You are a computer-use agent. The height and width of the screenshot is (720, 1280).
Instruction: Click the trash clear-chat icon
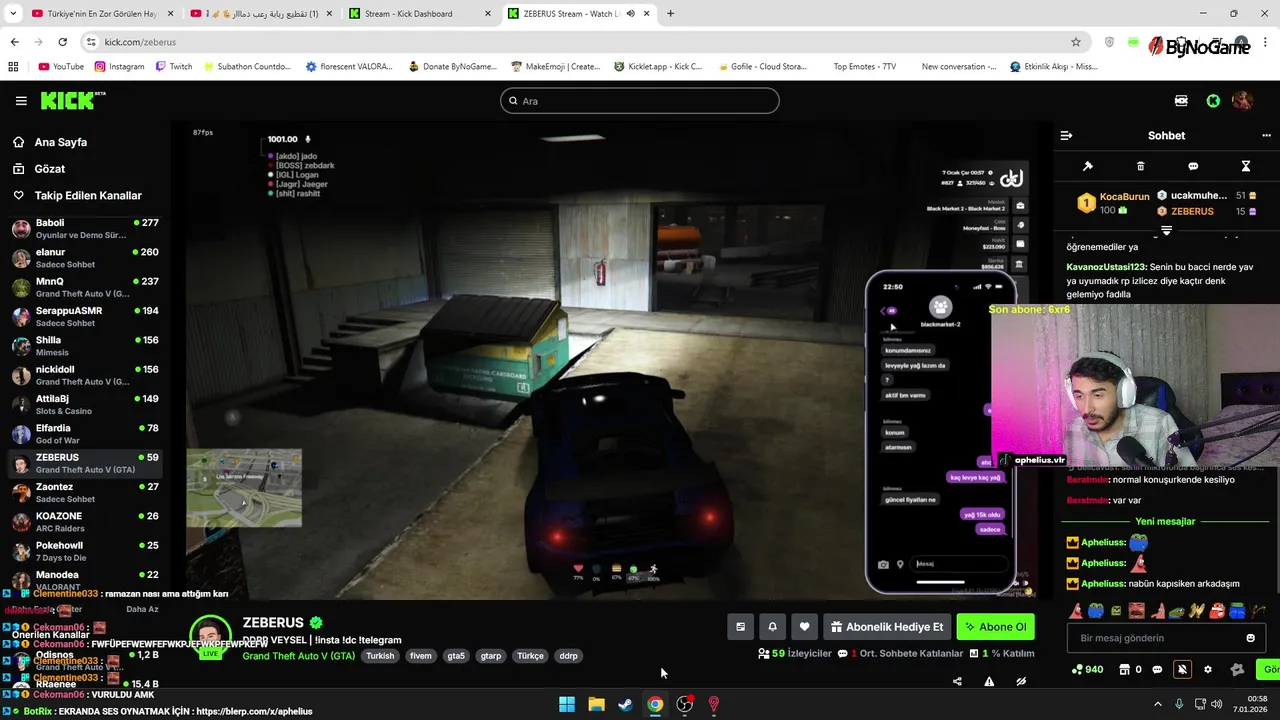click(1141, 166)
